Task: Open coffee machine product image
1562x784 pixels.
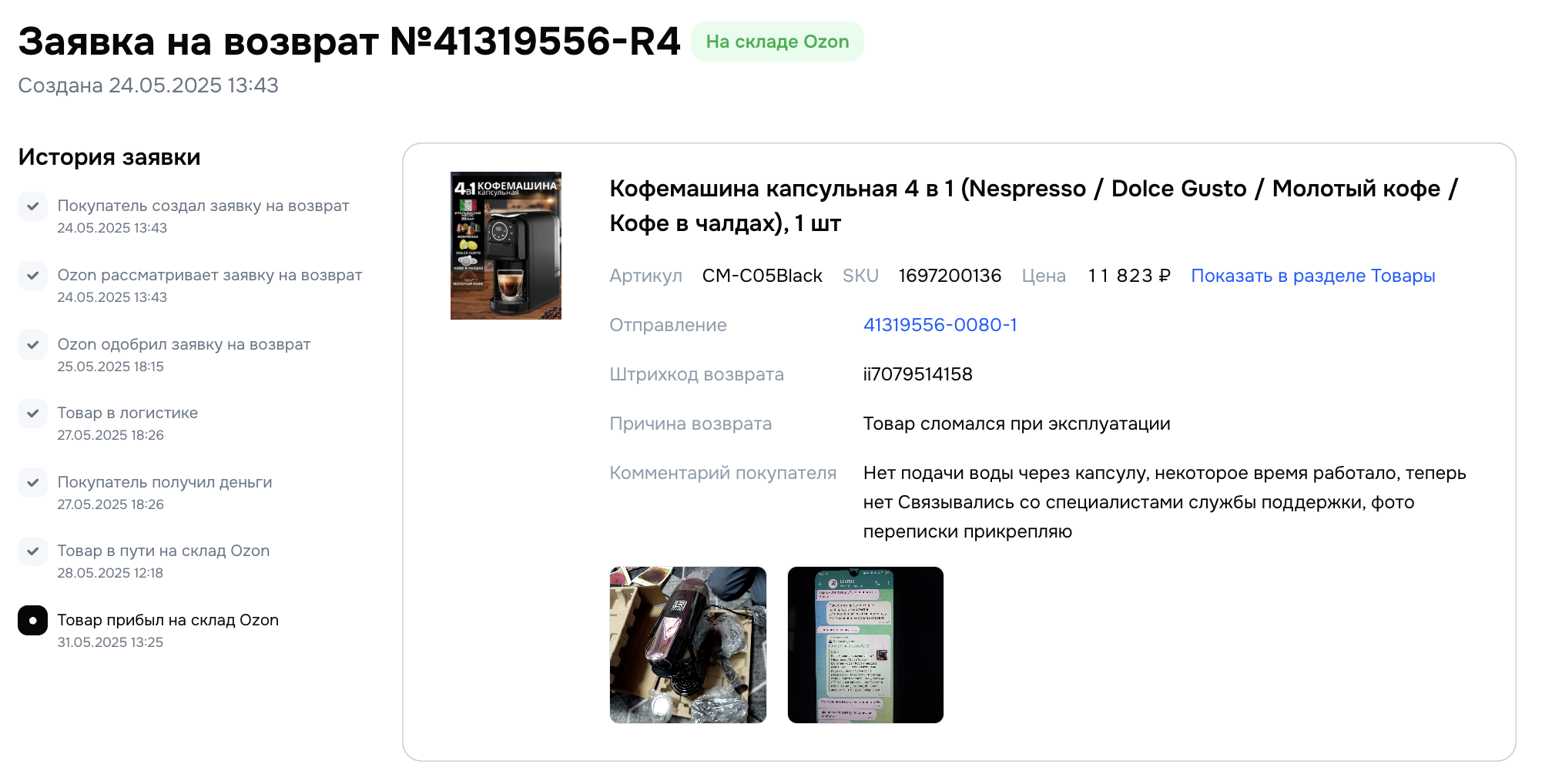Action: point(506,246)
